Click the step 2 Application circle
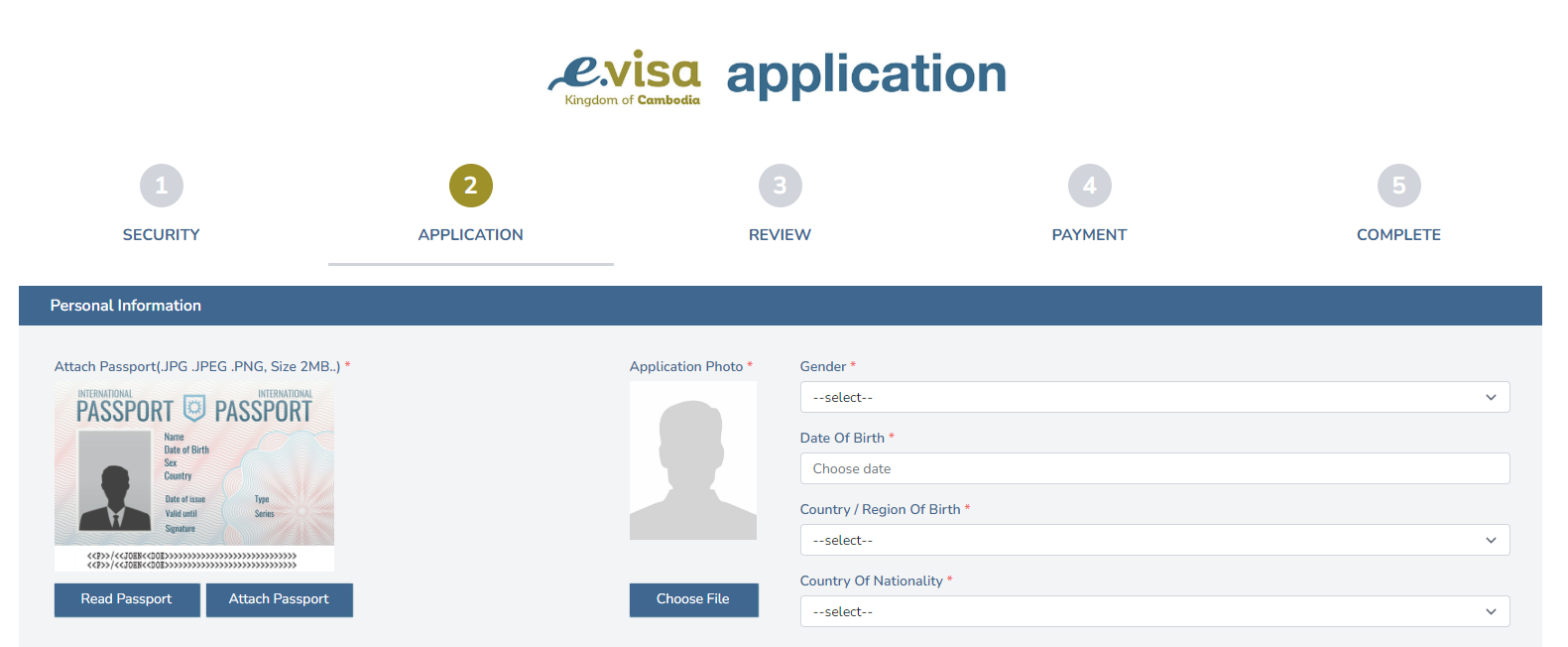 (471, 186)
